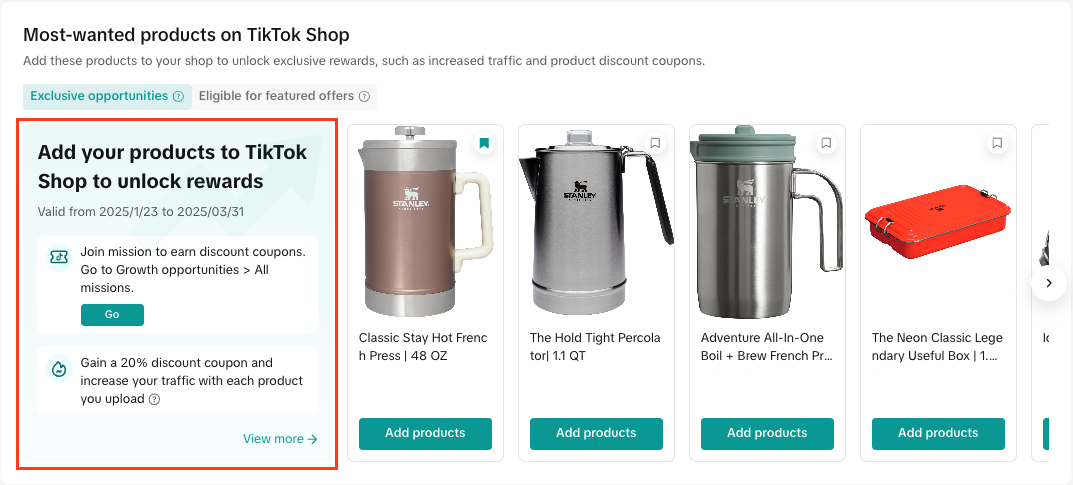Add products for Hold Tight Percolator
This screenshot has height=485, width=1073.
pos(596,433)
